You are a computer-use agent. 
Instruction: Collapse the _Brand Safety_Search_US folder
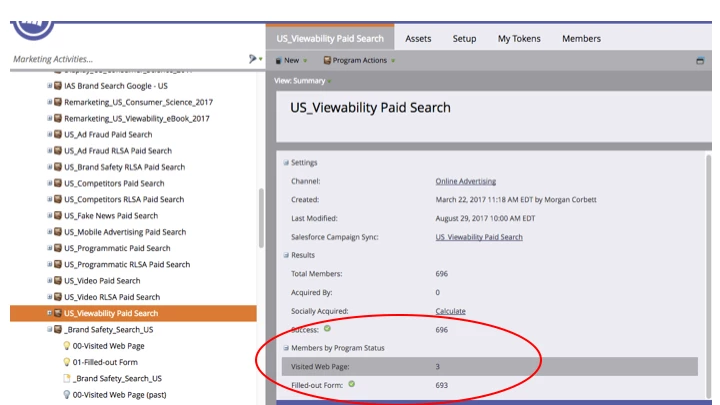pyautogui.click(x=50, y=329)
